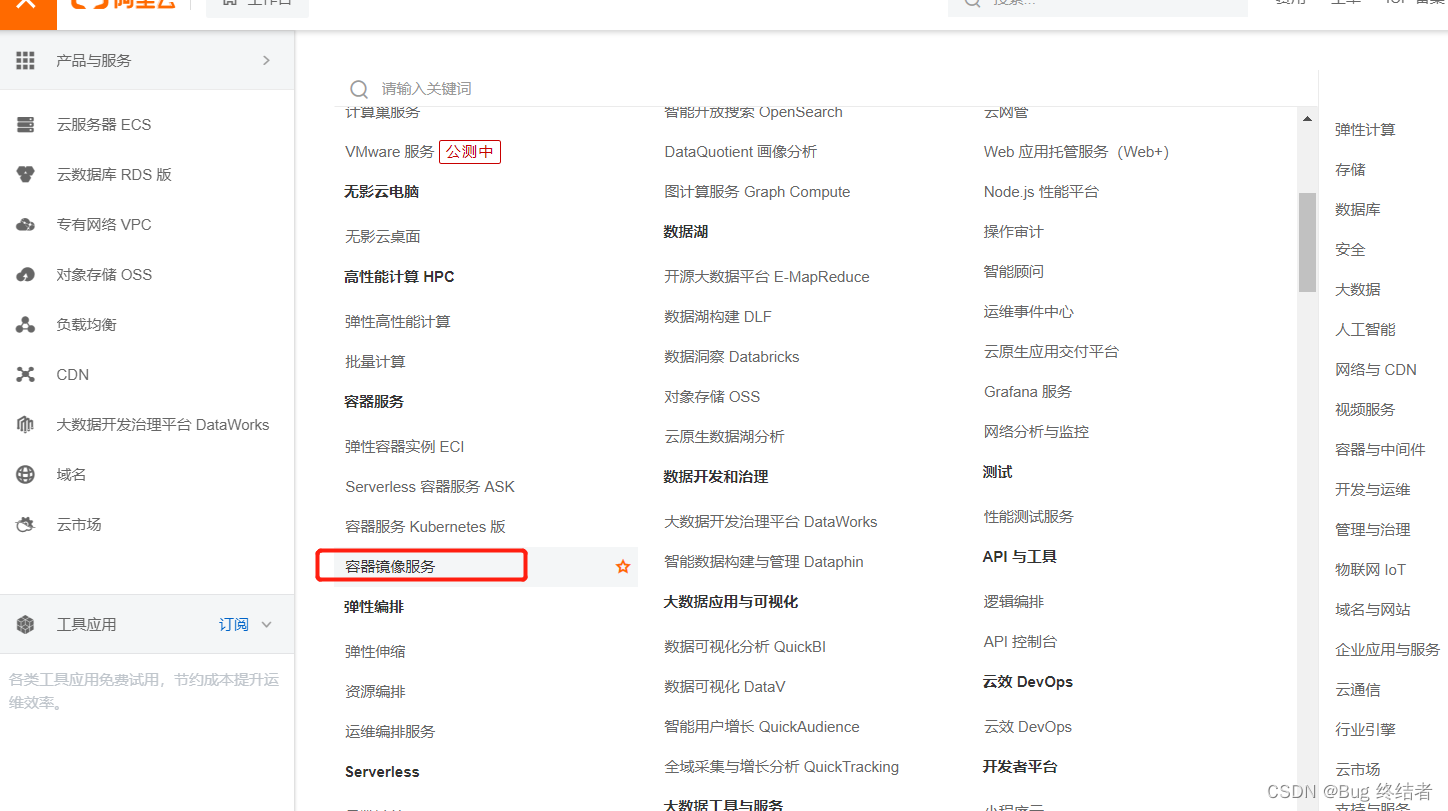Open 云效 DevOps link
The height and width of the screenshot is (811, 1448).
[x=1027, y=727]
